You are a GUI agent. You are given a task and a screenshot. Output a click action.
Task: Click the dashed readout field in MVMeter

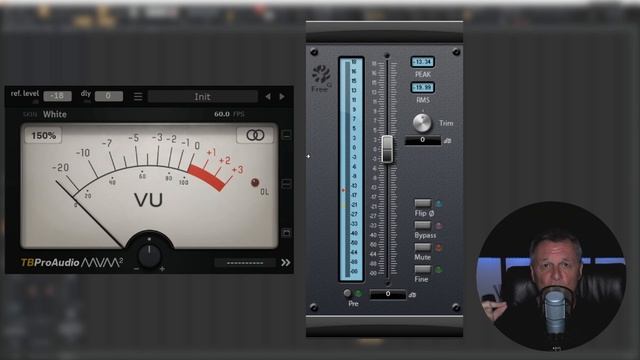[x=245, y=263]
